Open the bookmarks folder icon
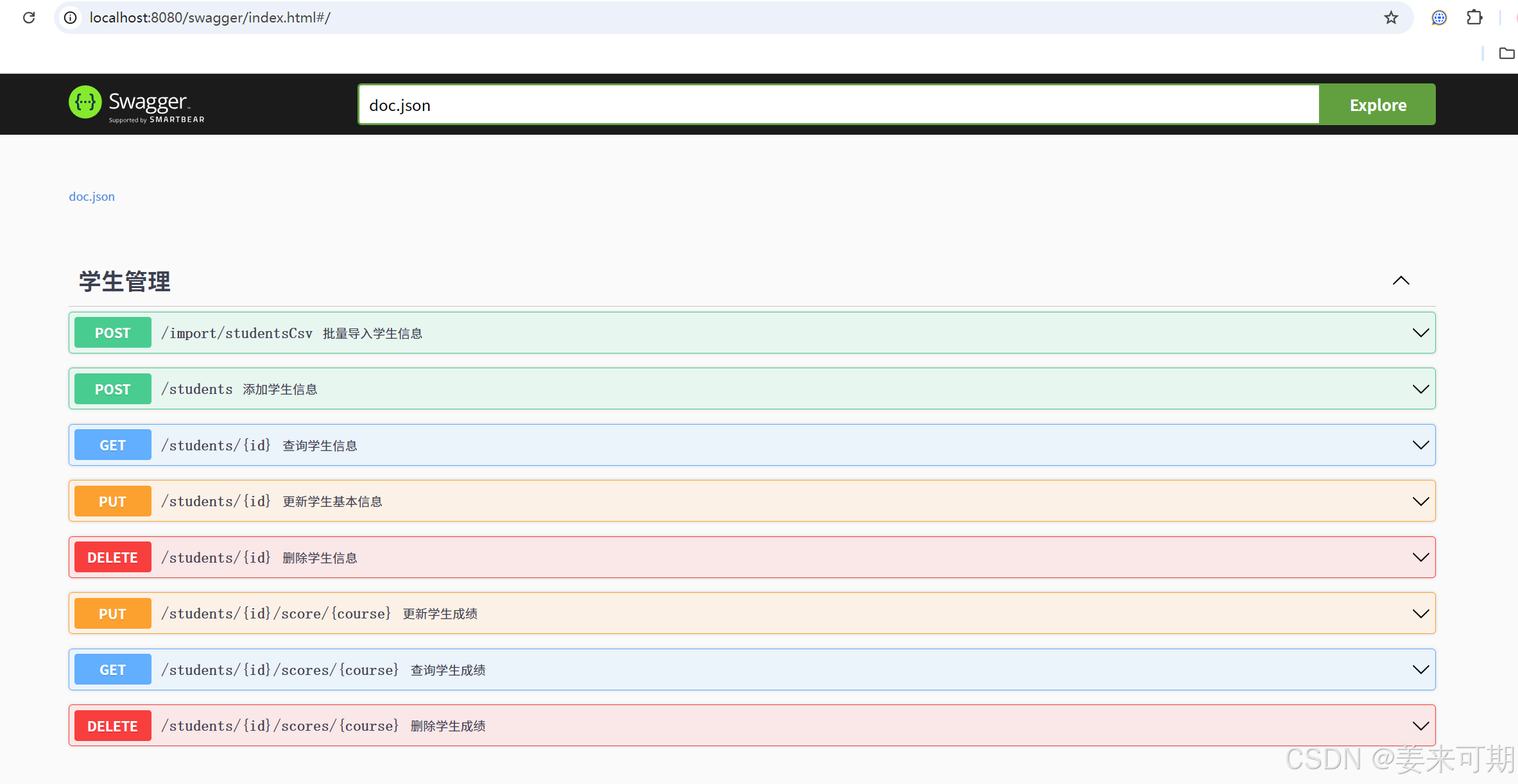1518x784 pixels. click(x=1506, y=53)
